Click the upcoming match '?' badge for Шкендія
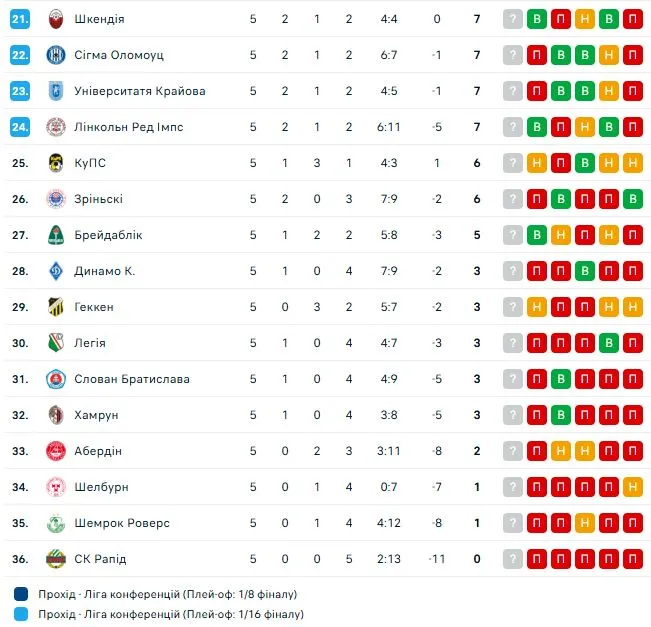The image size is (651, 627). coord(513,19)
